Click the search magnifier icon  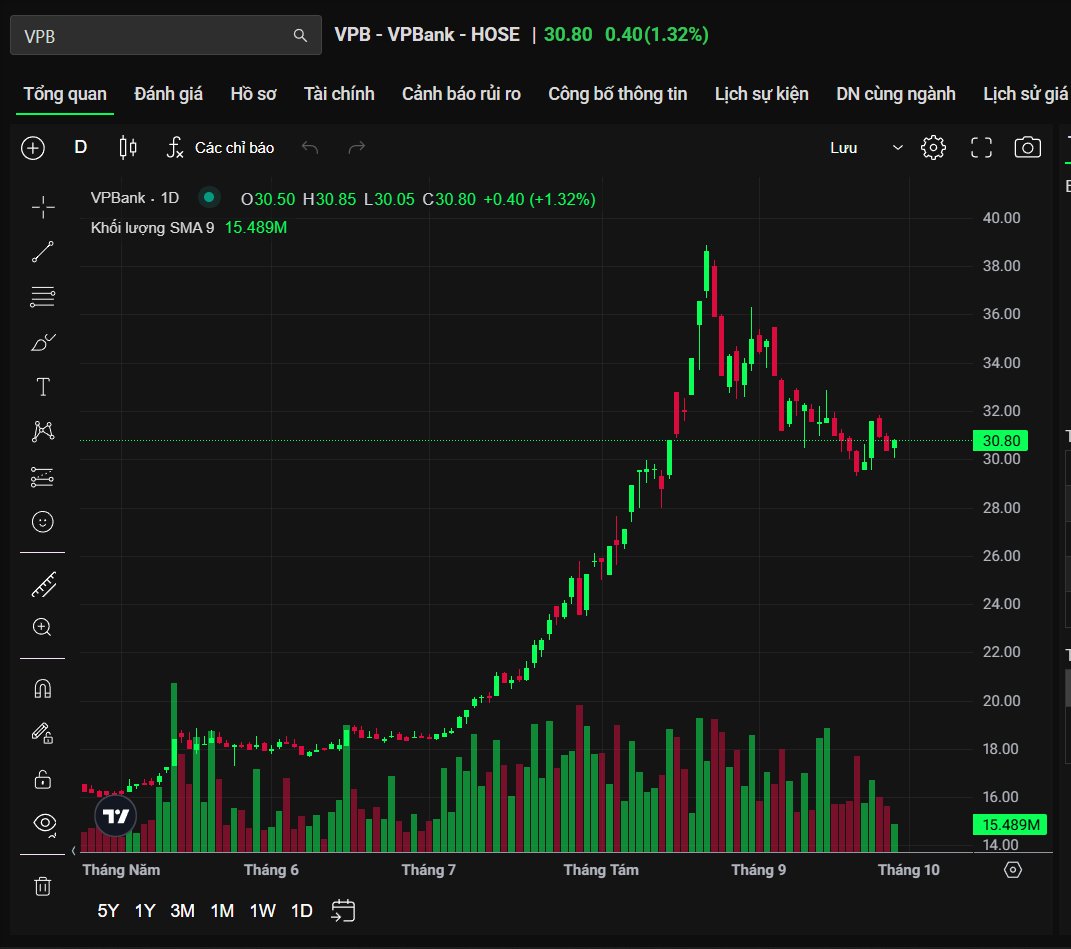[300, 36]
